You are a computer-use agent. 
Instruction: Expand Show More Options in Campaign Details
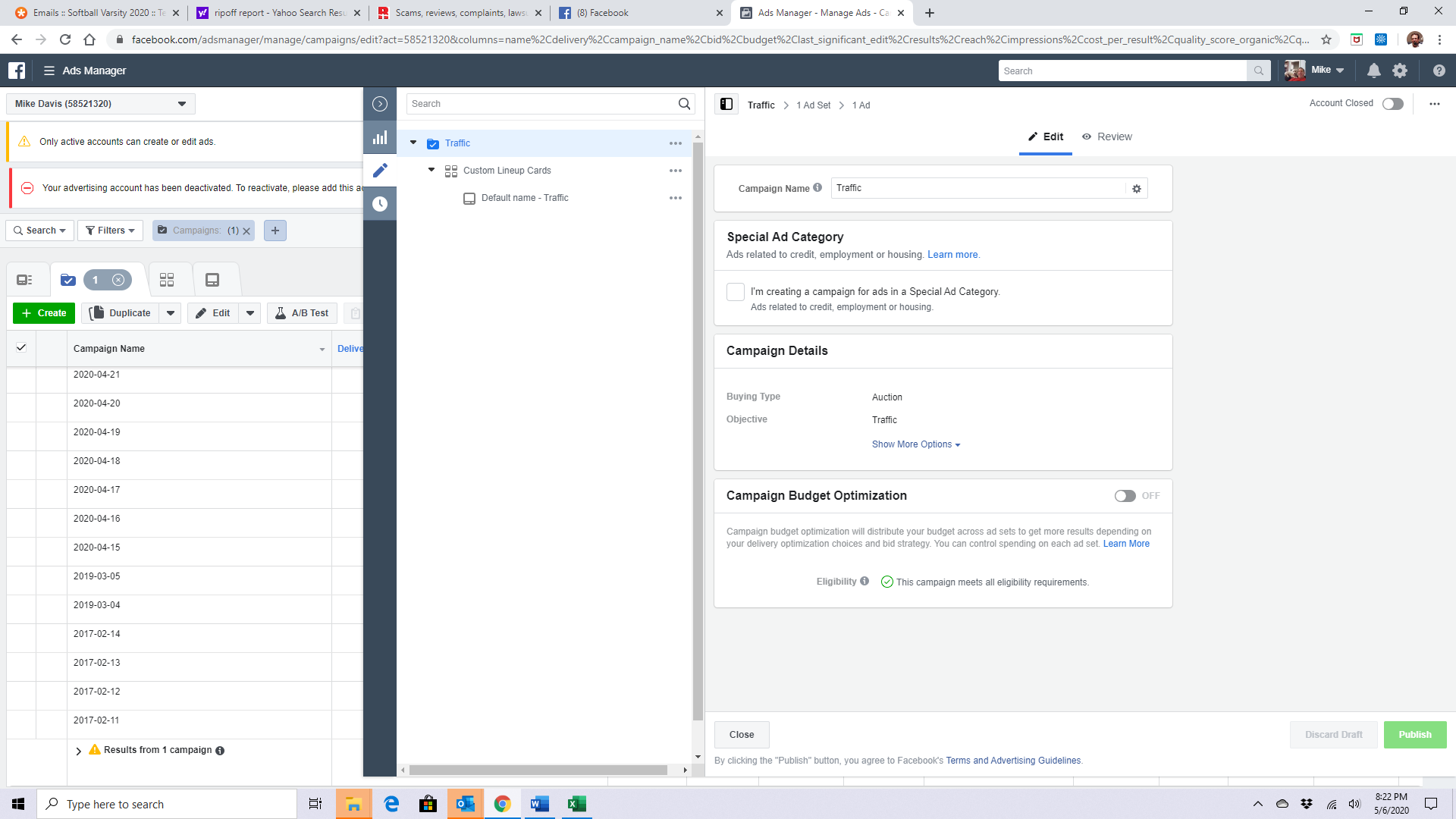tap(916, 444)
